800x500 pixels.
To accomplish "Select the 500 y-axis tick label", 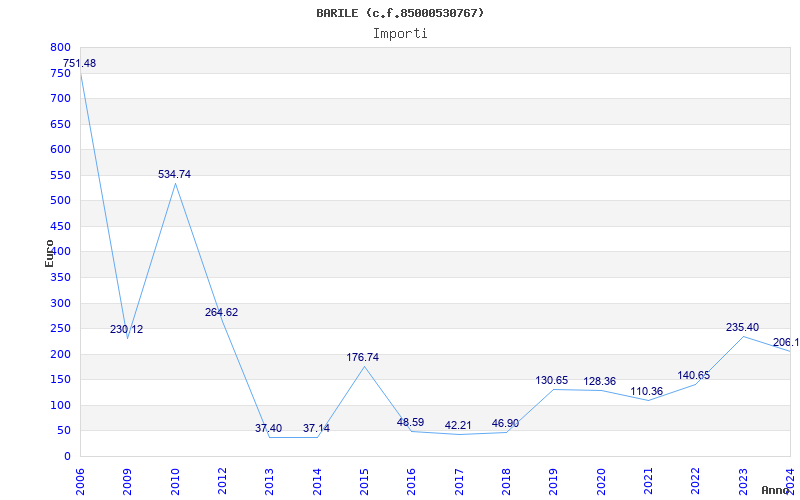I will pos(60,201).
